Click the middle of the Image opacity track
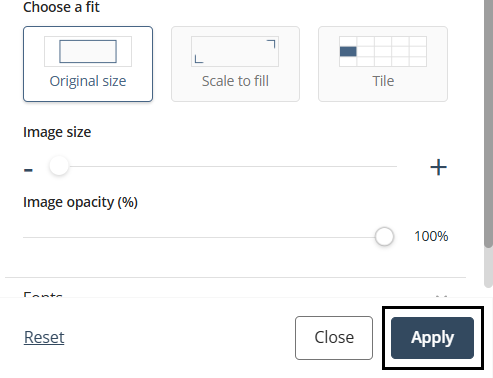This screenshot has height=378, width=493. pos(209,237)
